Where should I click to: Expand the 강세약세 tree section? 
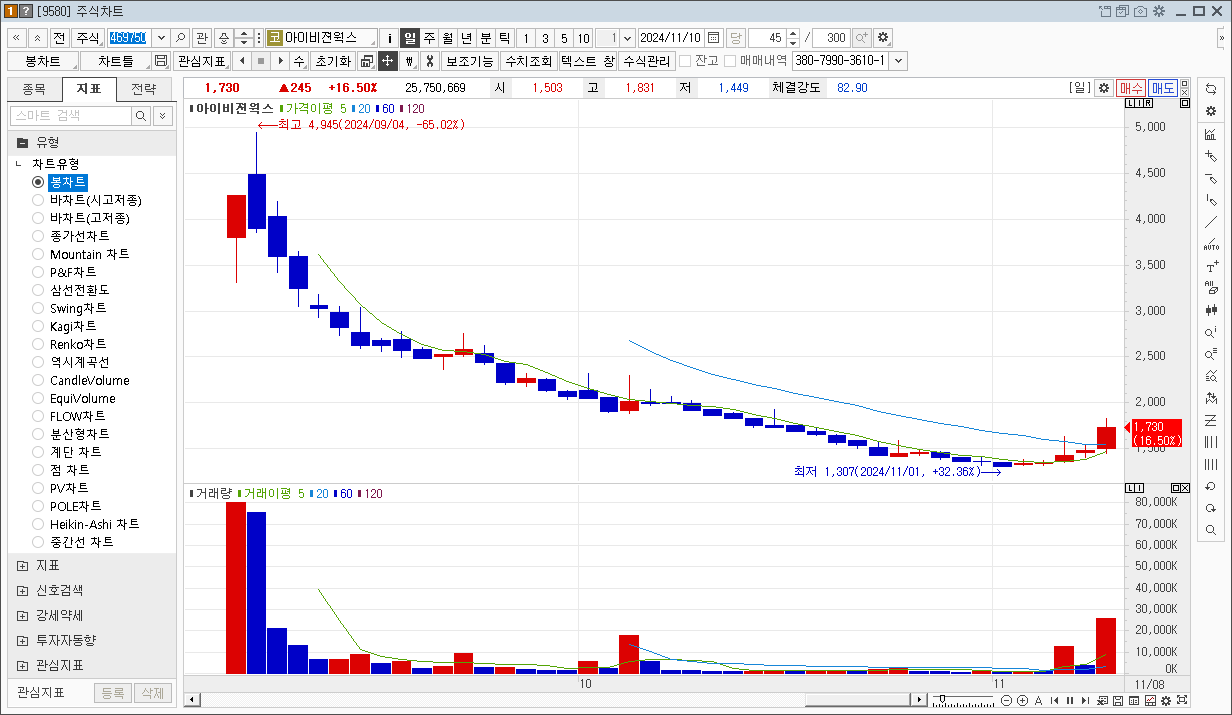22,616
